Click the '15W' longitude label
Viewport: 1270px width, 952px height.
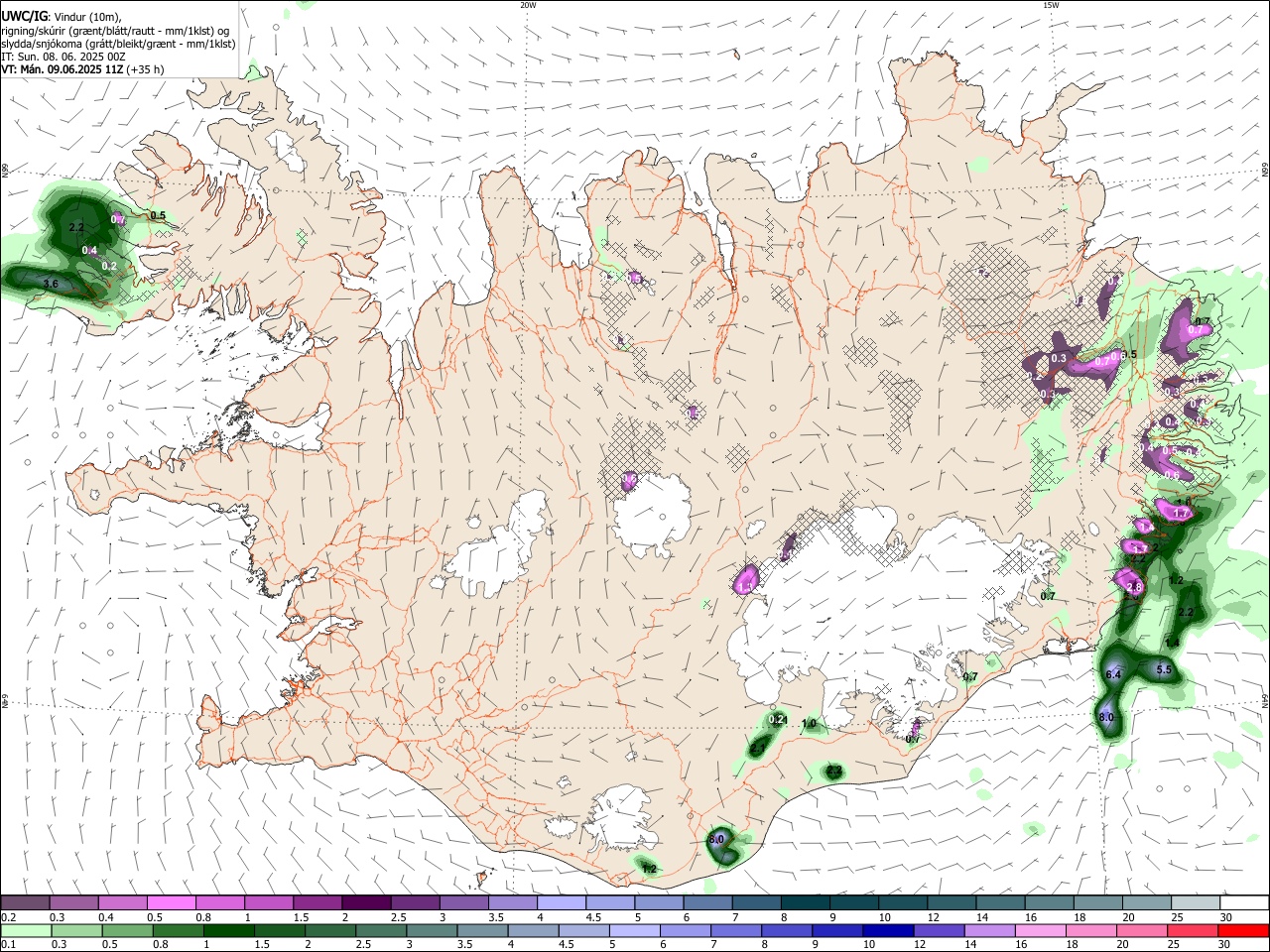[1050, 5]
